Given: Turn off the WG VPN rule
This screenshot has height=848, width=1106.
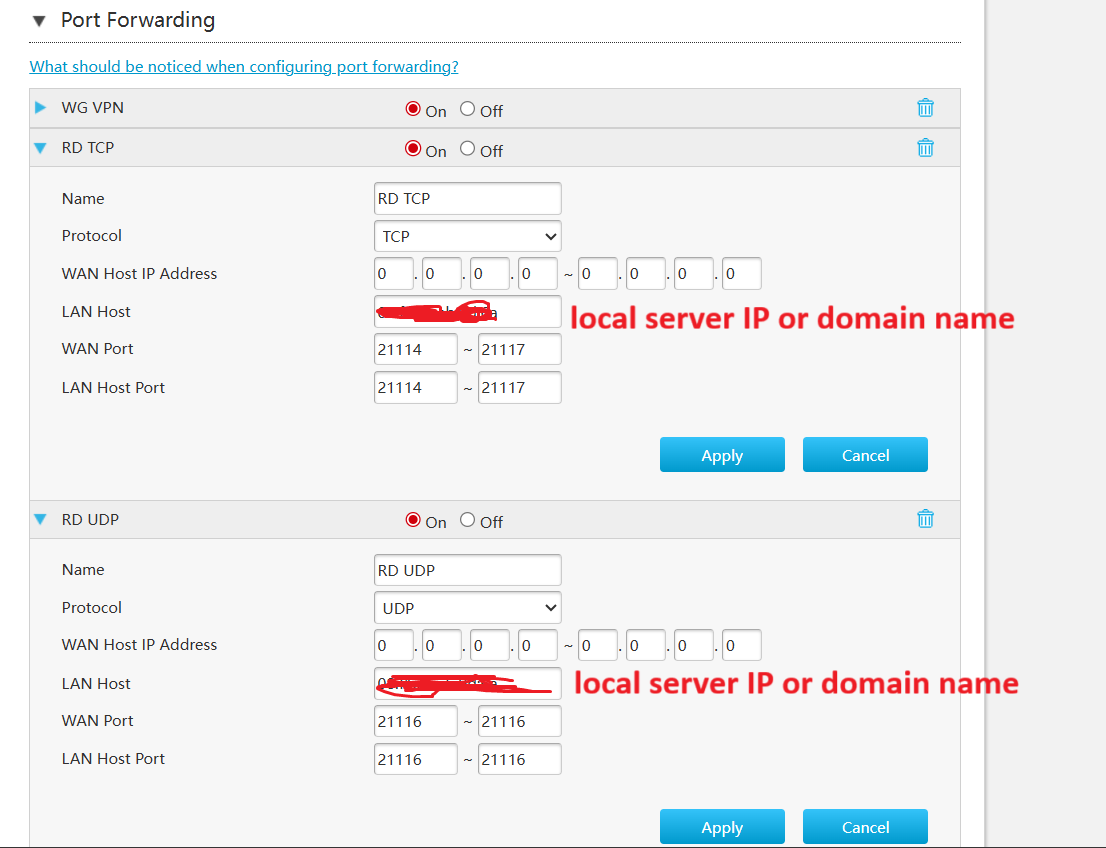Looking at the screenshot, I should point(467,109).
